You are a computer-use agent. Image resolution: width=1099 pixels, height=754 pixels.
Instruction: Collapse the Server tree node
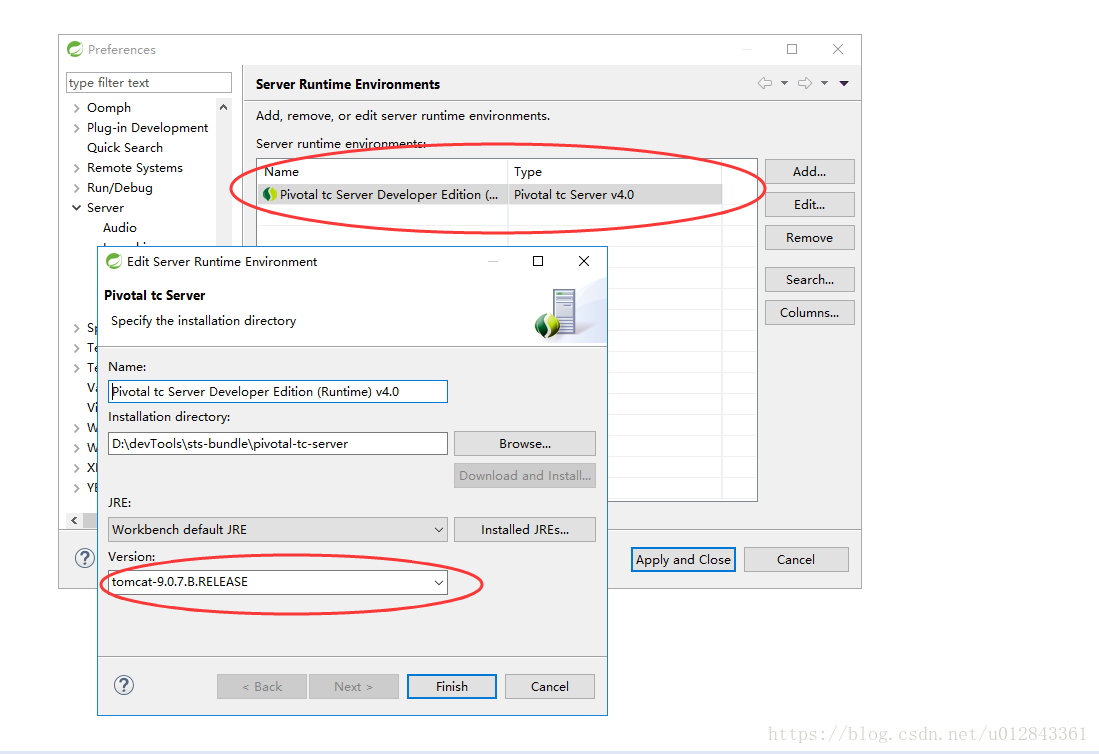[76, 207]
